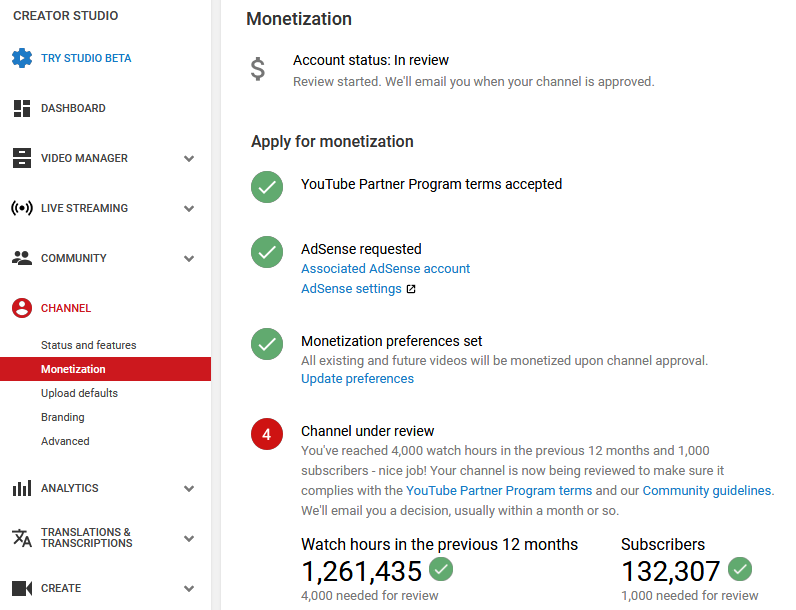
Task: Click the Channel under review heading
Action: pos(368,431)
